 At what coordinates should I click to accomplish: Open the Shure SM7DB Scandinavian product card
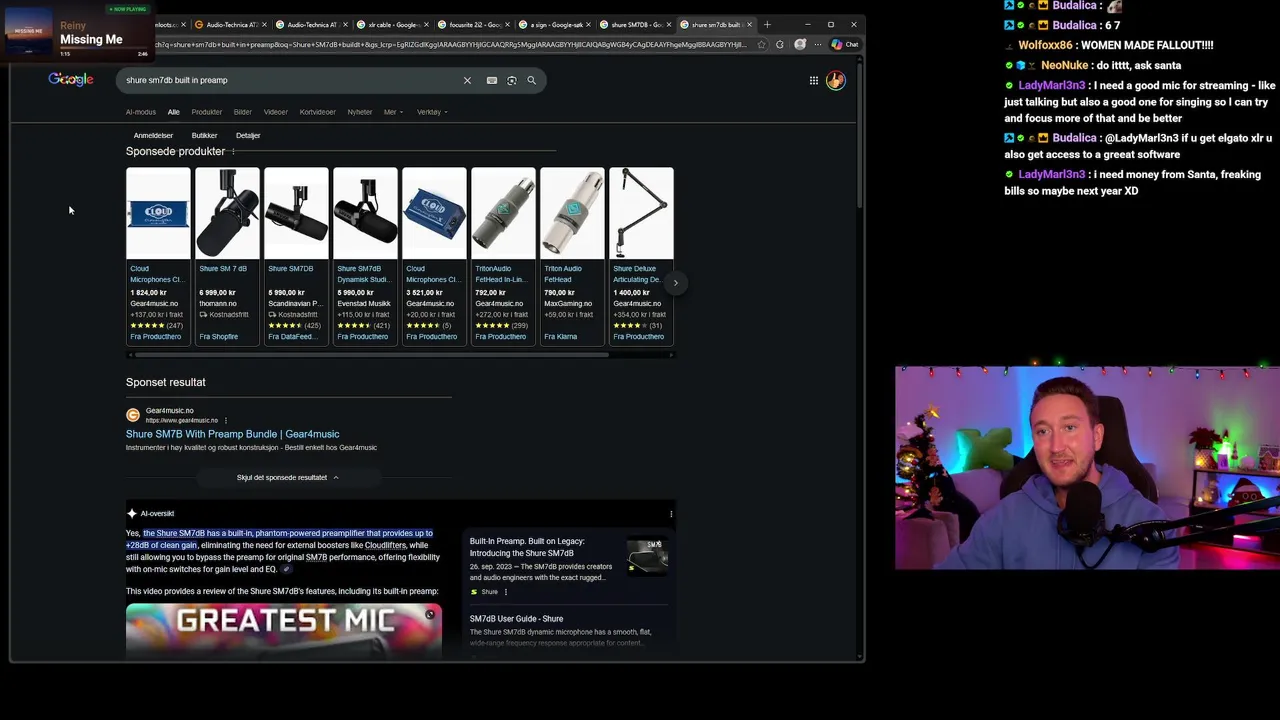(x=296, y=256)
